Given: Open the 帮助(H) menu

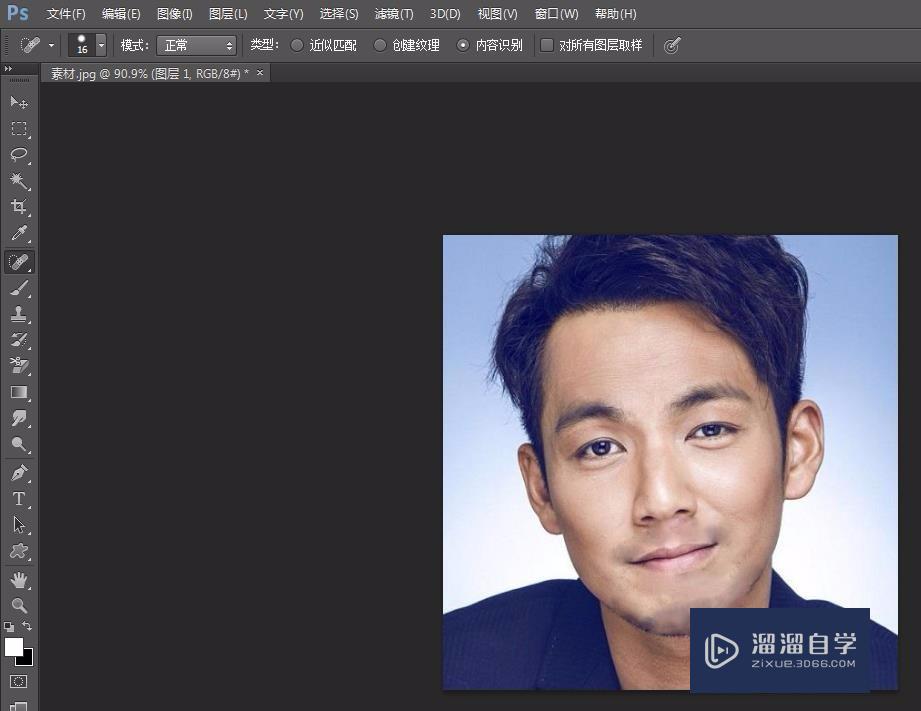Looking at the screenshot, I should coord(616,14).
